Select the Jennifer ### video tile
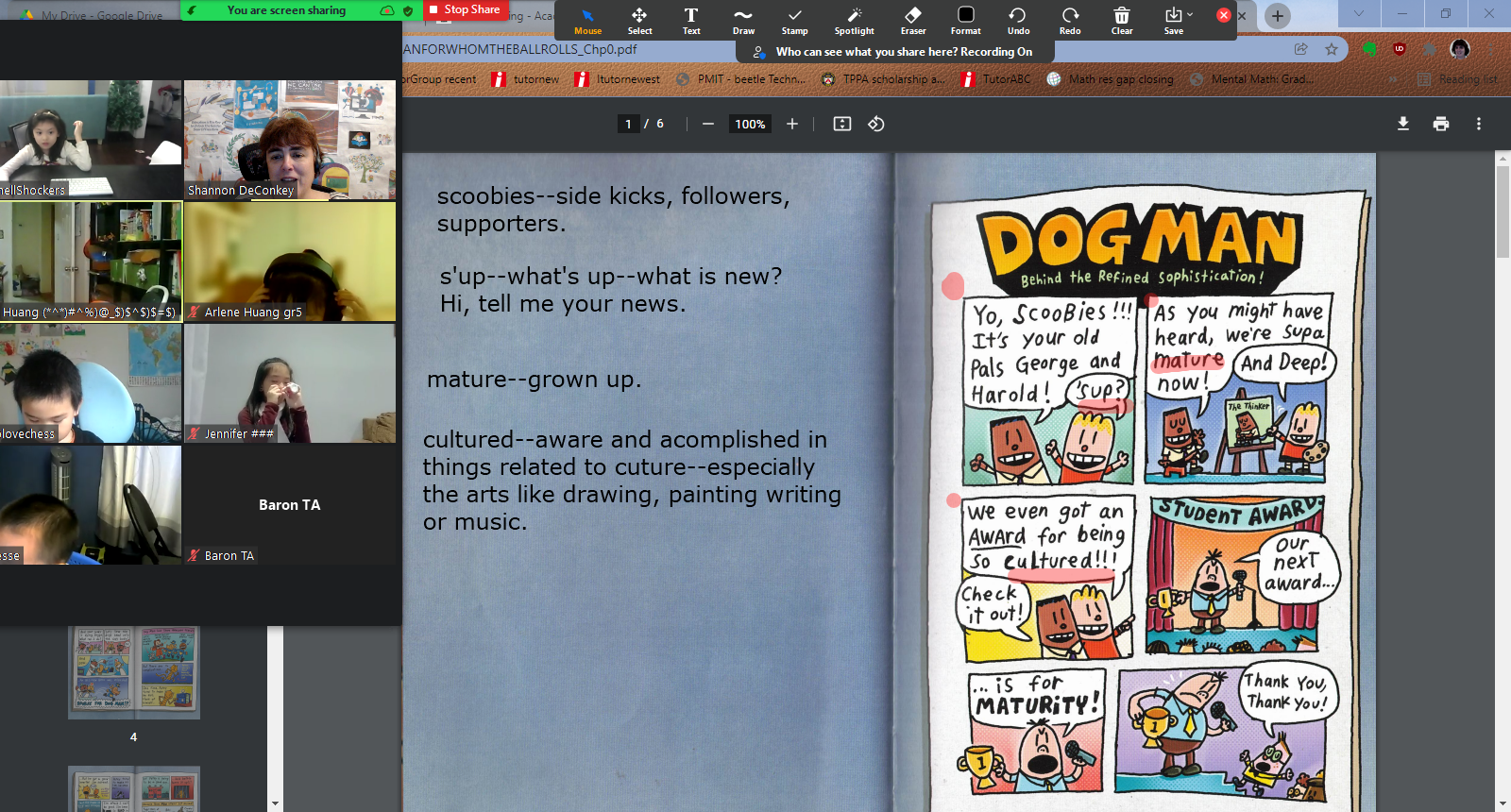The height and width of the screenshot is (812, 1511). click(x=290, y=383)
